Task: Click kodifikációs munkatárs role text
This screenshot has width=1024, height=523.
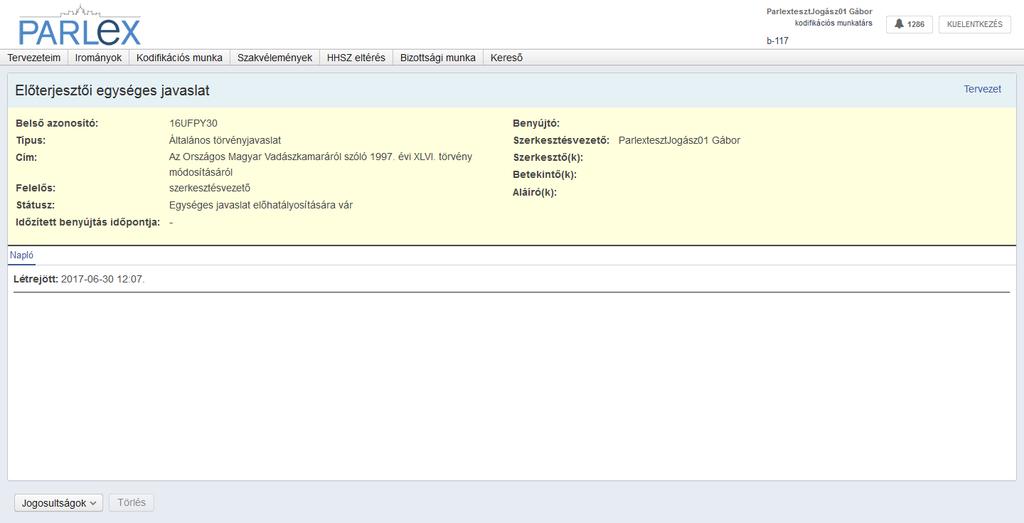Action: [833, 23]
